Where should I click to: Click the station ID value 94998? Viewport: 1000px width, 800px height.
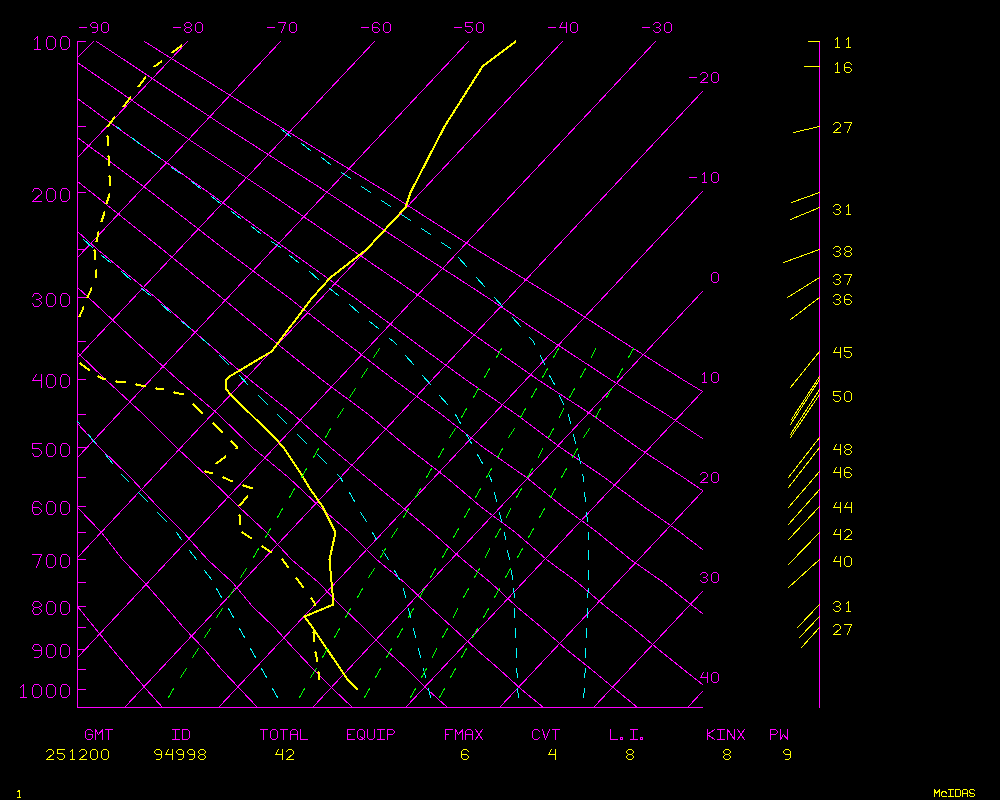pos(180,755)
